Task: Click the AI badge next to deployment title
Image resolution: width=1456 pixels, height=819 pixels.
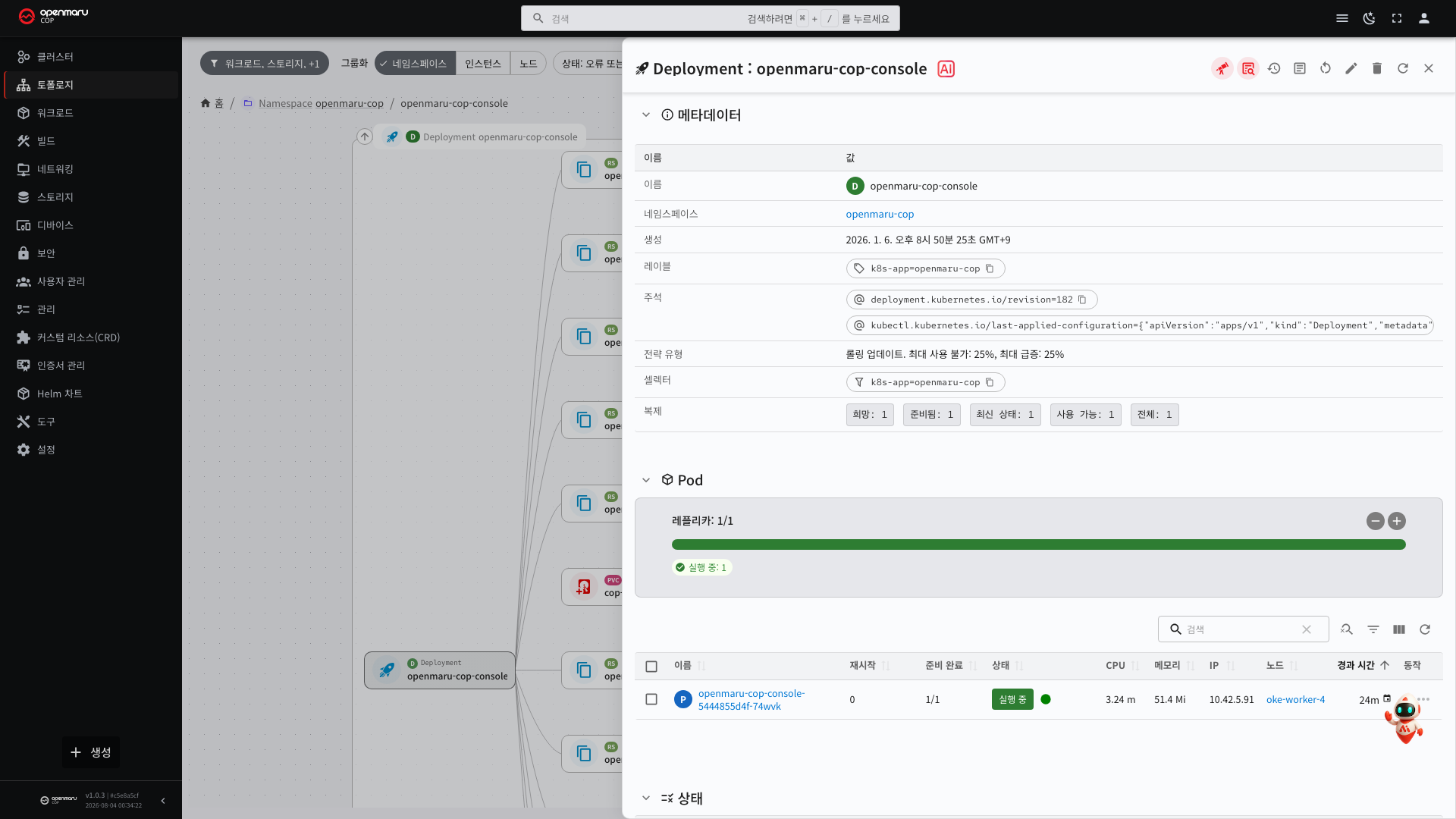Action: (x=946, y=69)
